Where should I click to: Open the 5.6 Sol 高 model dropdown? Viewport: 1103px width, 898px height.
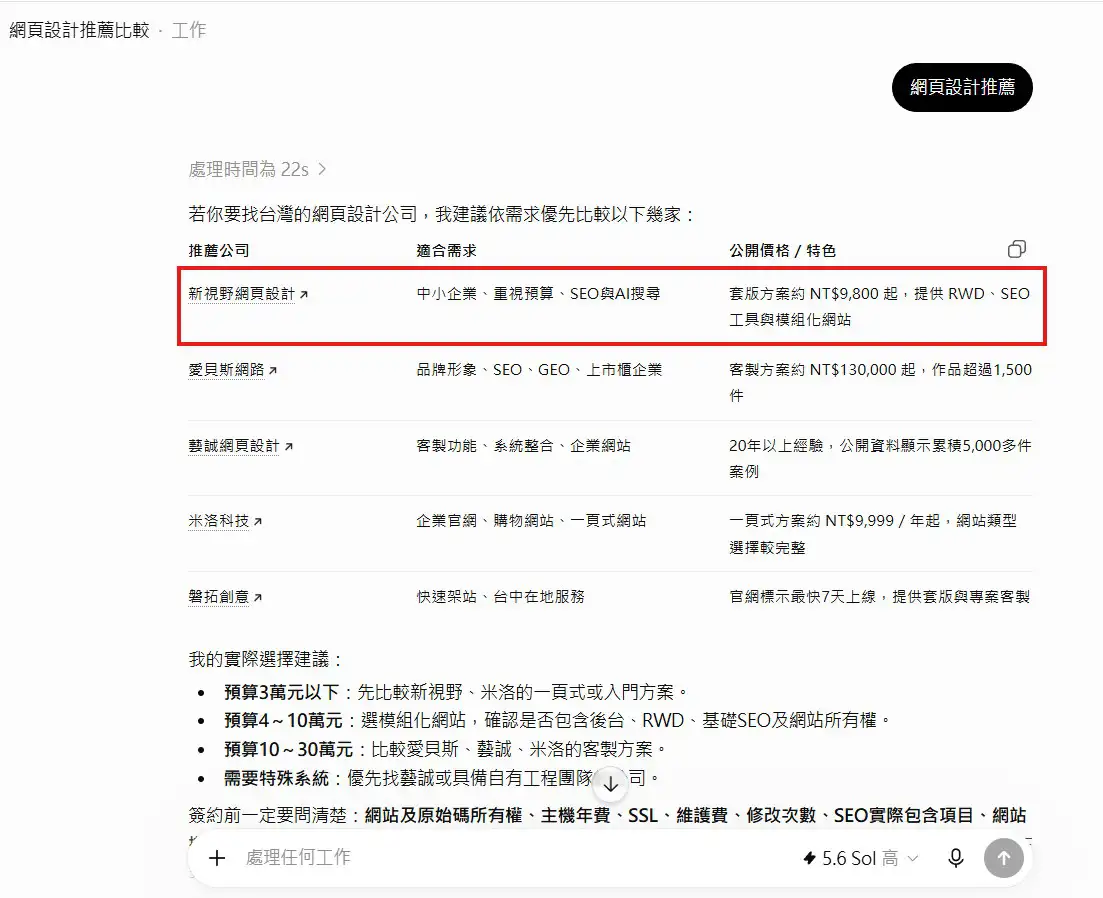870,858
